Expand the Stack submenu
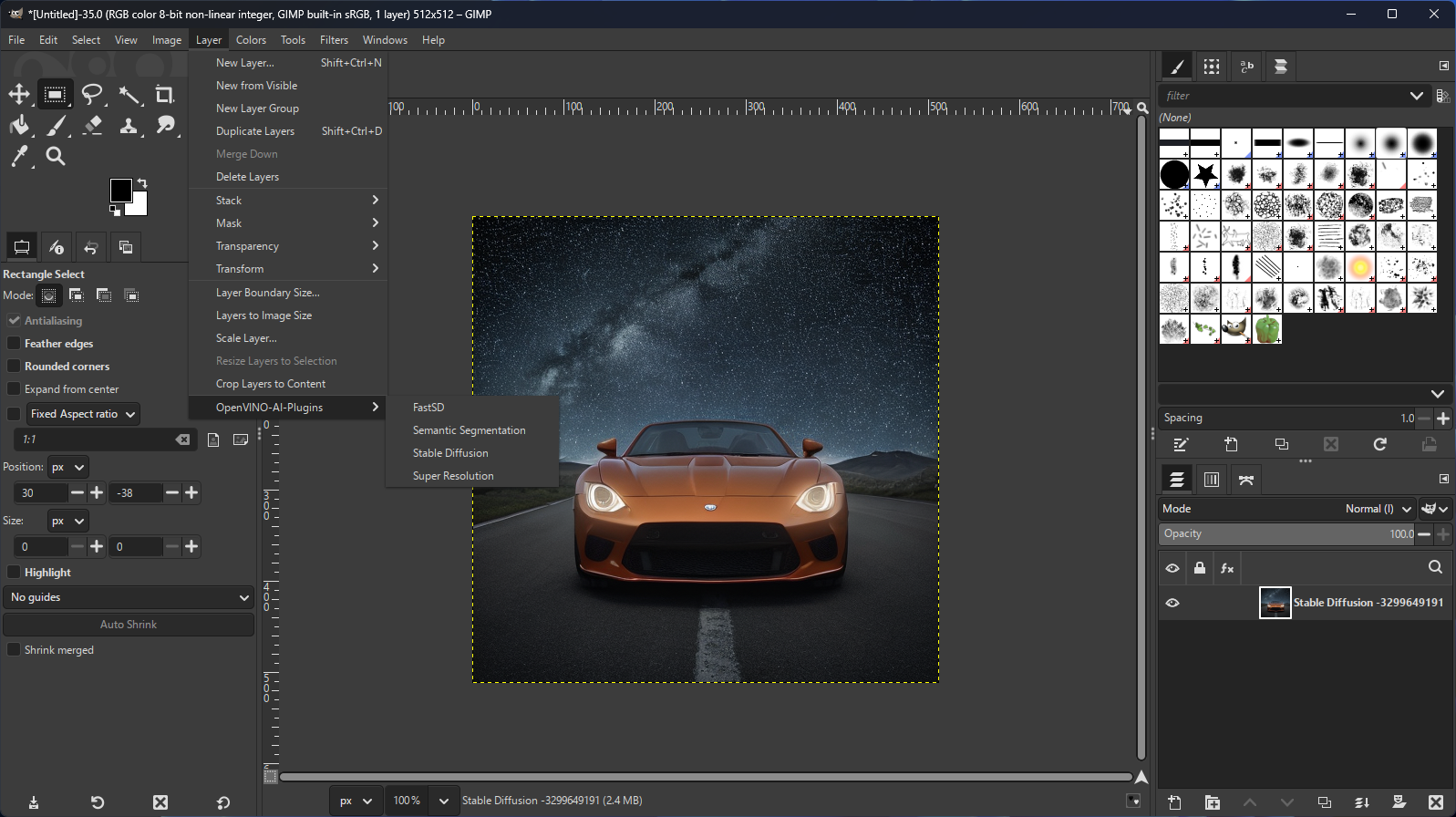 pos(288,201)
